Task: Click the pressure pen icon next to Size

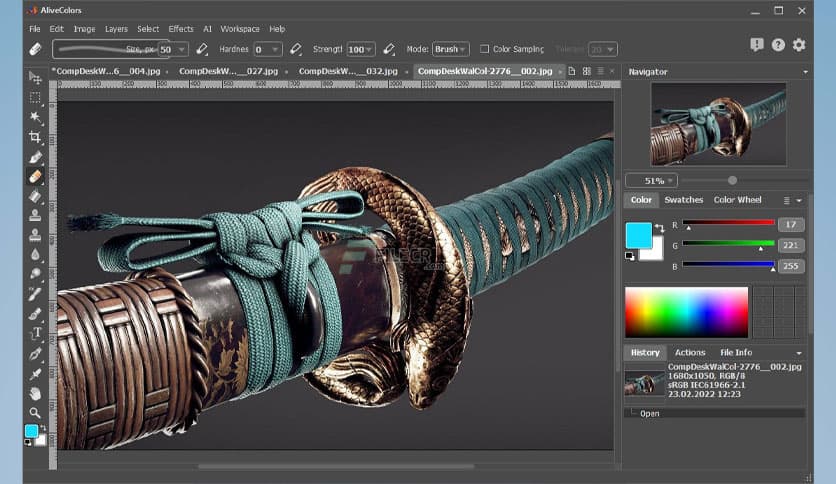Action: coord(202,50)
